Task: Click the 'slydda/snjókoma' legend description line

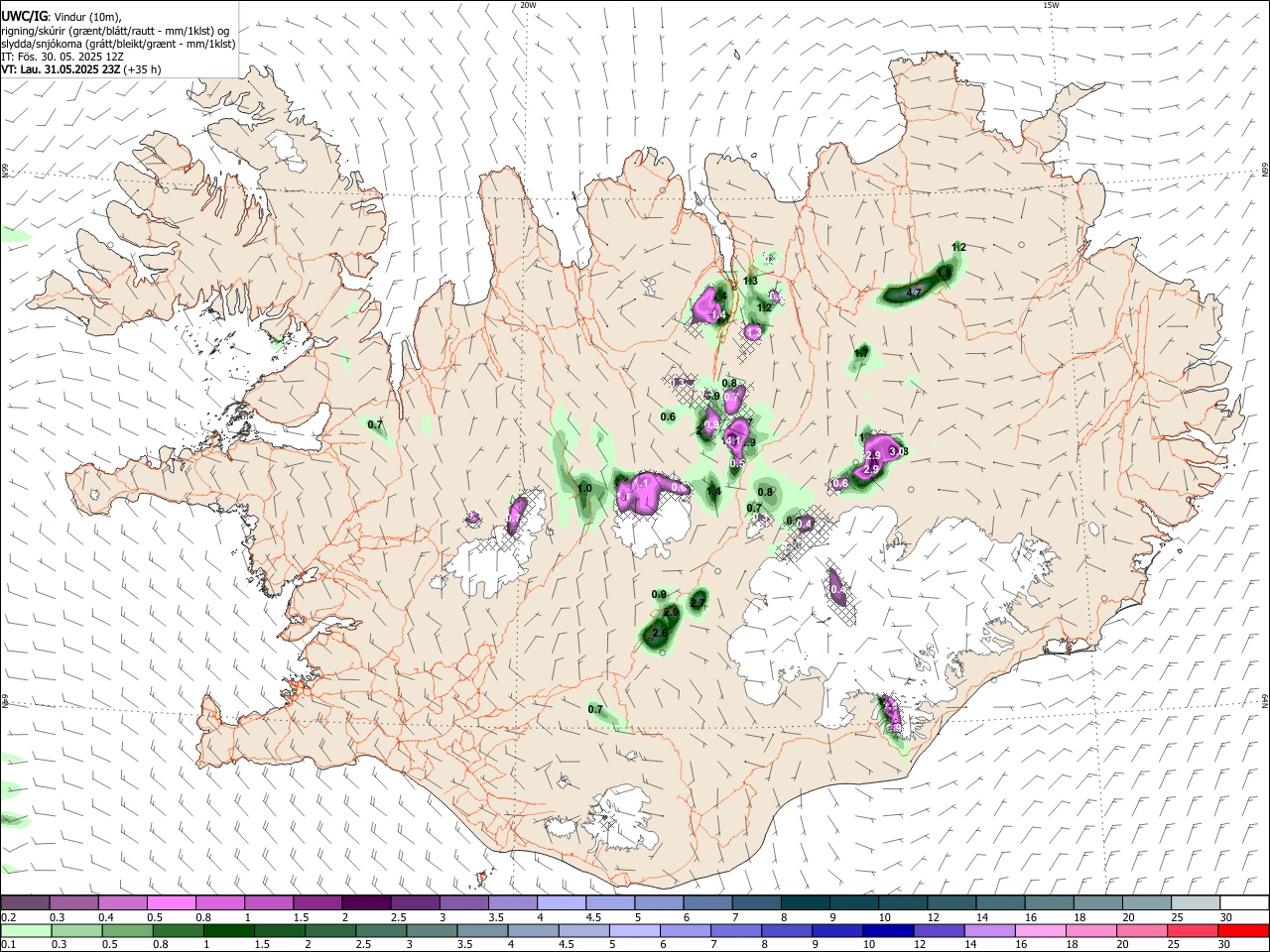Action: click(118, 45)
